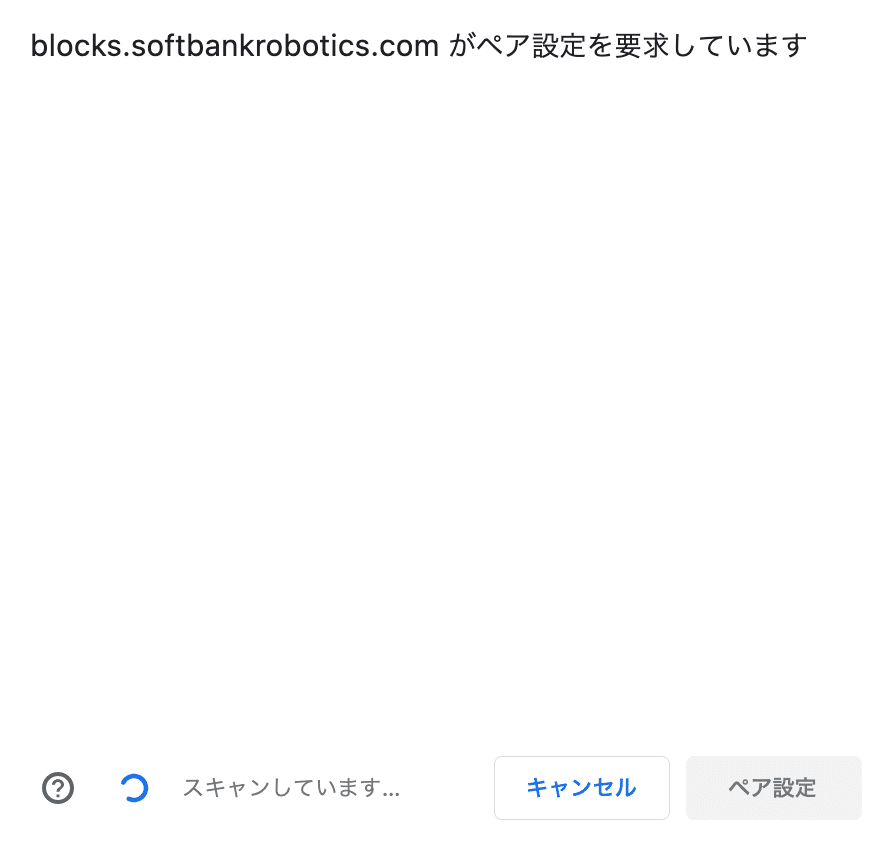Click the domain name in the dialog header
Viewport: 886px width, 846px height.
234,46
